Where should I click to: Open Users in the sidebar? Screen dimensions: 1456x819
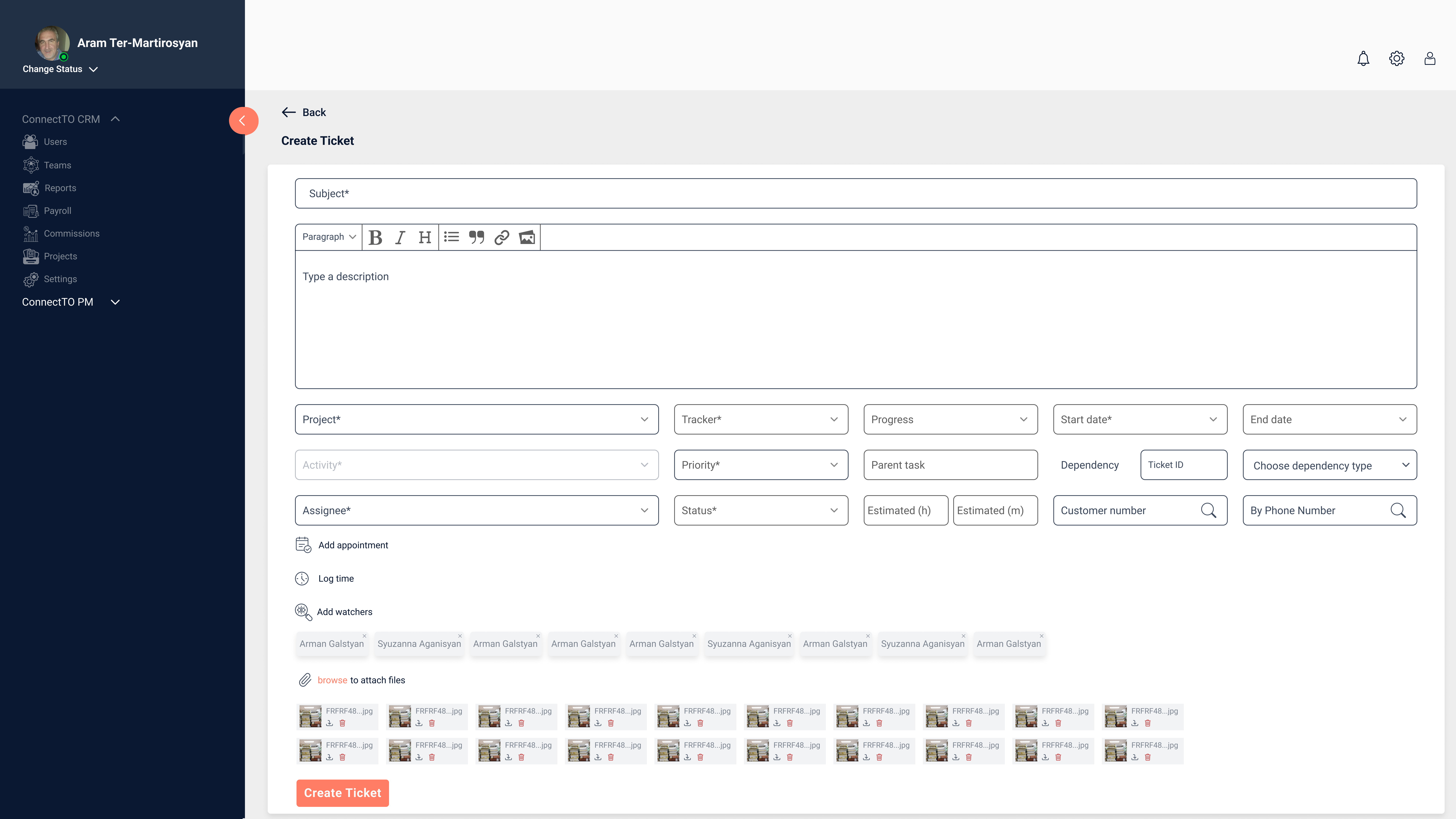pos(45,142)
